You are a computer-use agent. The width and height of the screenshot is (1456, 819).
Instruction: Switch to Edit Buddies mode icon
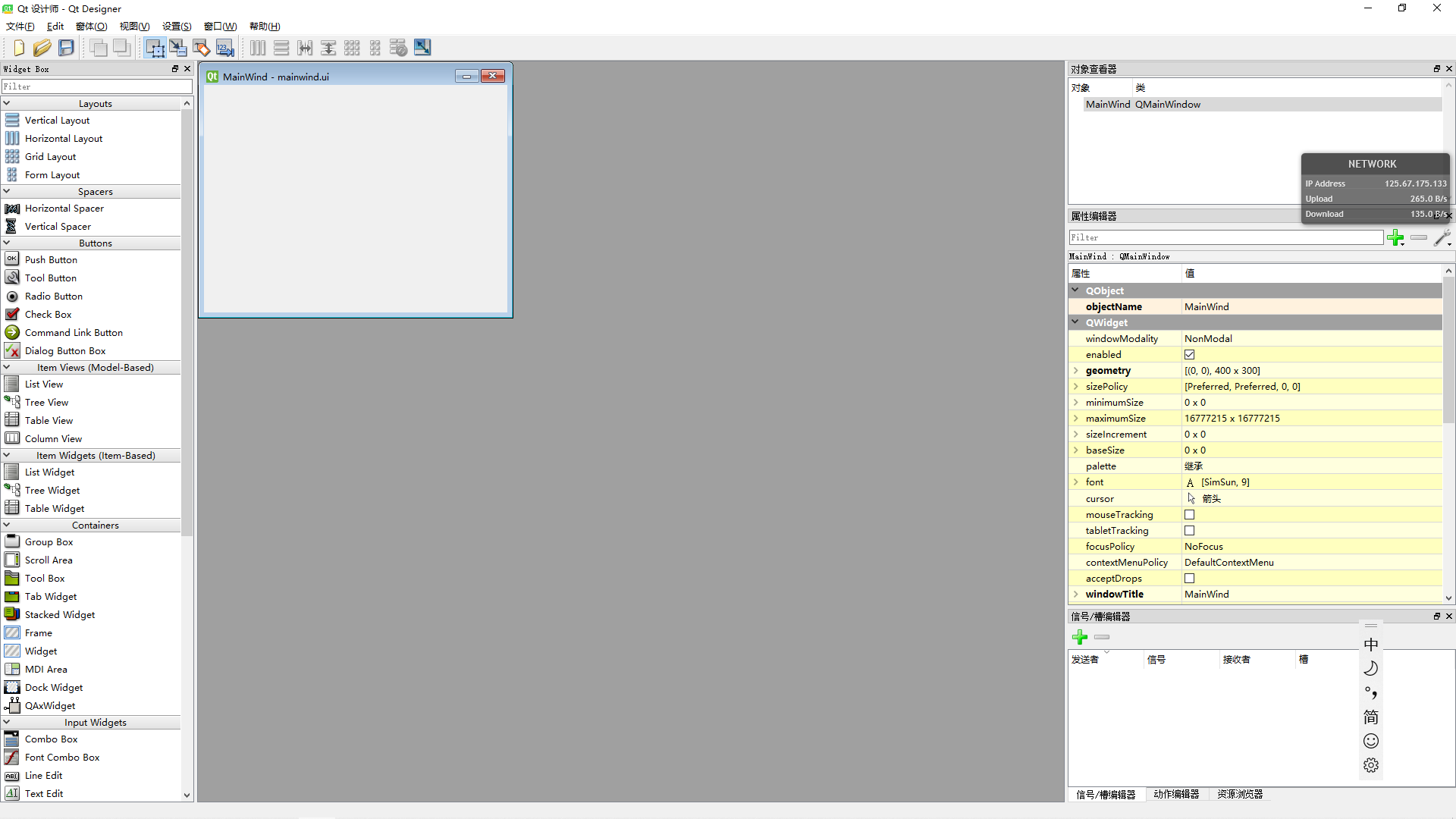point(202,48)
